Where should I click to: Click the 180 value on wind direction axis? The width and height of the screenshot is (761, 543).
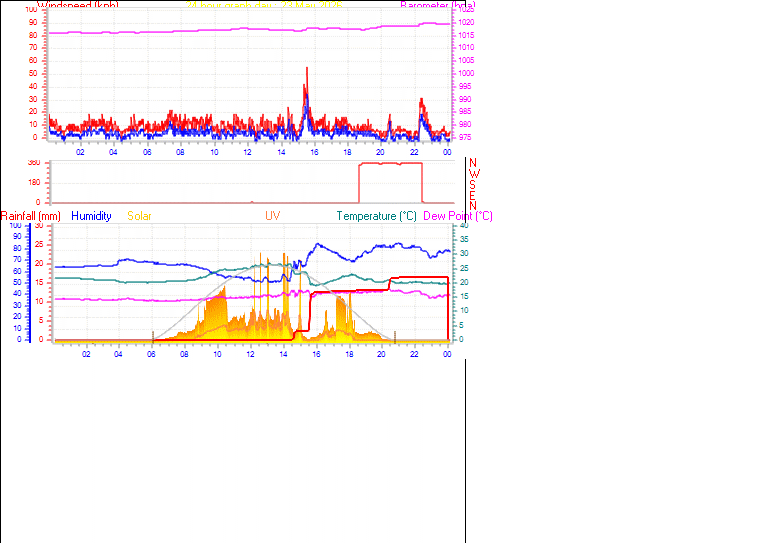click(x=34, y=183)
